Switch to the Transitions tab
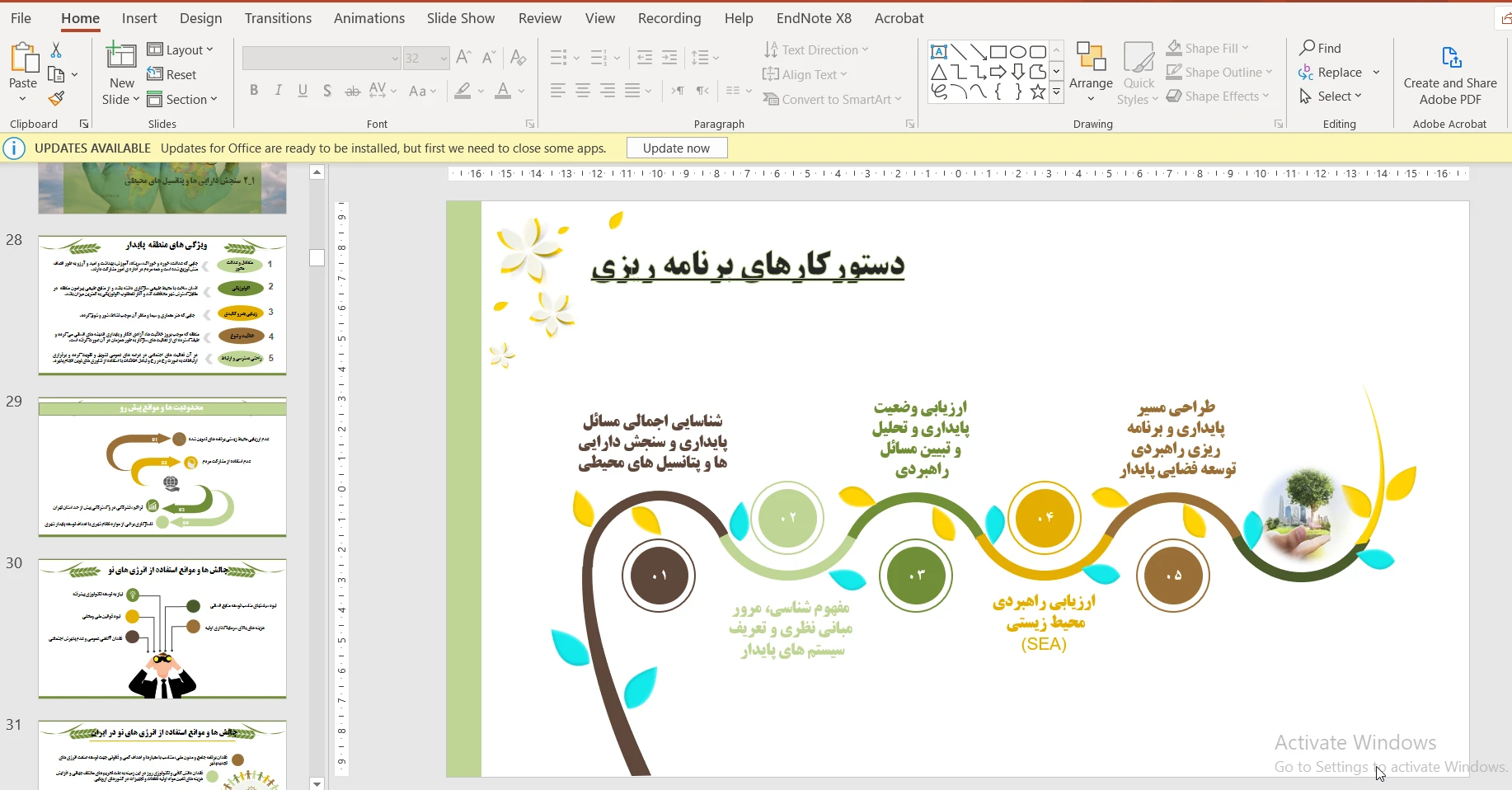 click(x=278, y=18)
